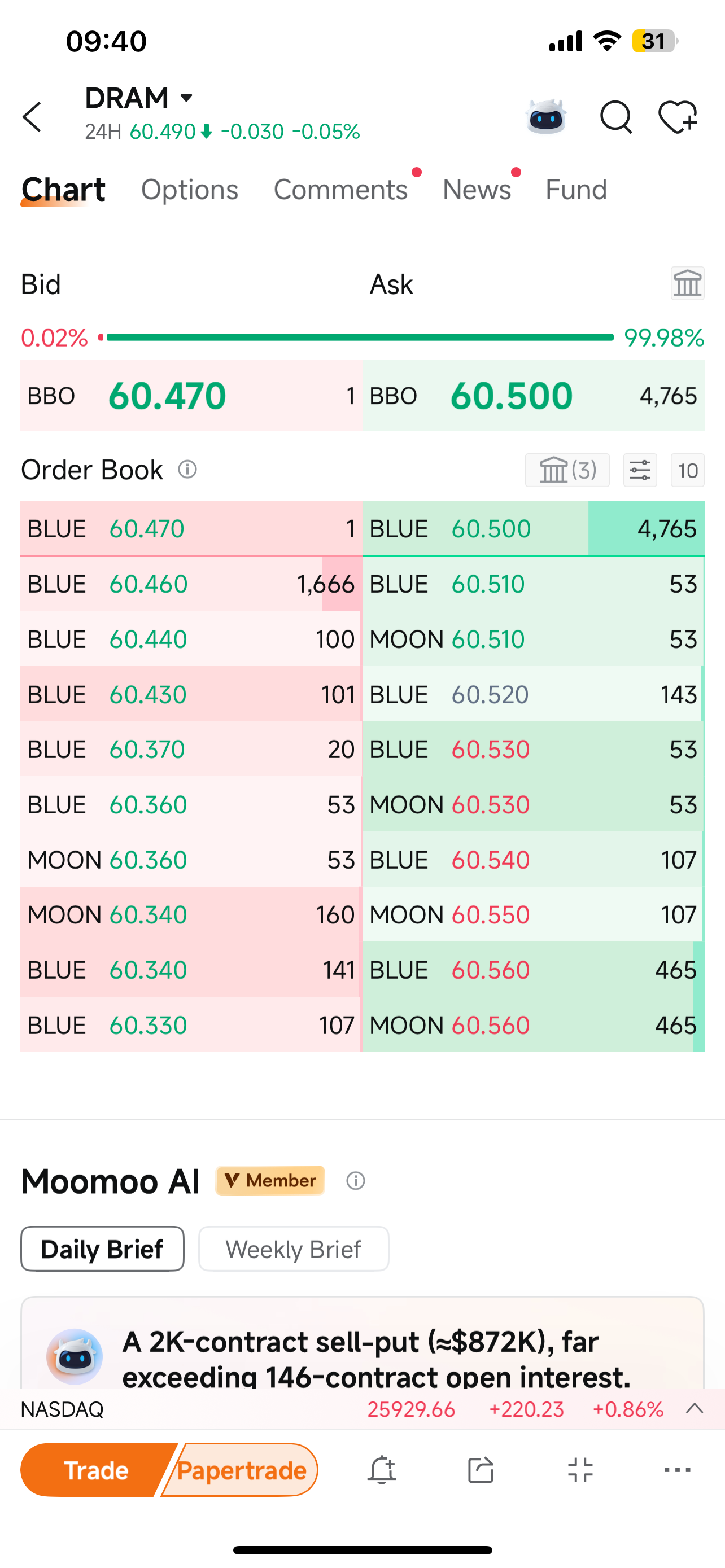Tap the MOON bid row at 60.340
This screenshot has height=1568, width=725.
coord(191,914)
